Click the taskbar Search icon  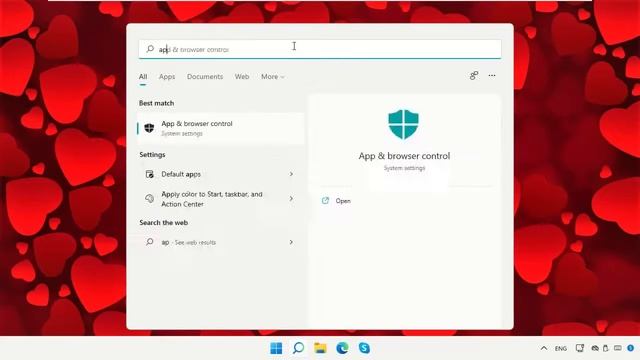click(x=298, y=348)
